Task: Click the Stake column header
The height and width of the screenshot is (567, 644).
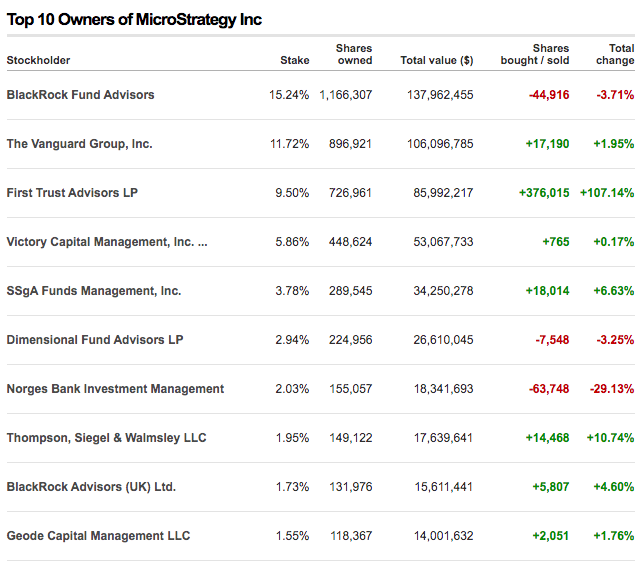Action: click(x=294, y=60)
